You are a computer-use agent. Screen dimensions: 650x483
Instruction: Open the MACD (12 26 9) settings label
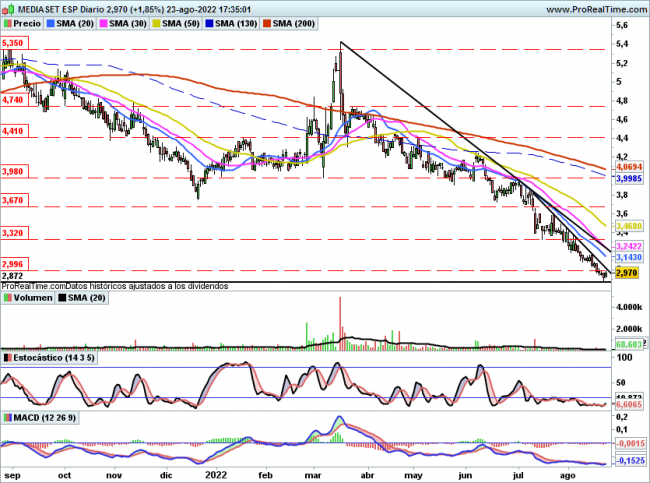click(45, 417)
